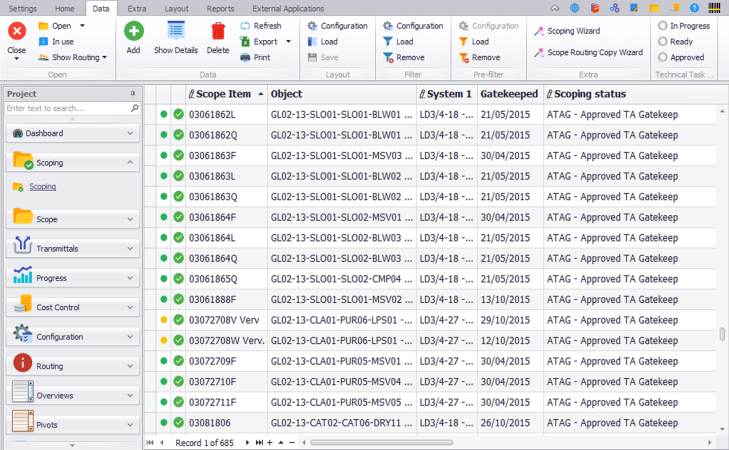
Task: Click the red Close icon in ribbon
Action: click(x=16, y=32)
